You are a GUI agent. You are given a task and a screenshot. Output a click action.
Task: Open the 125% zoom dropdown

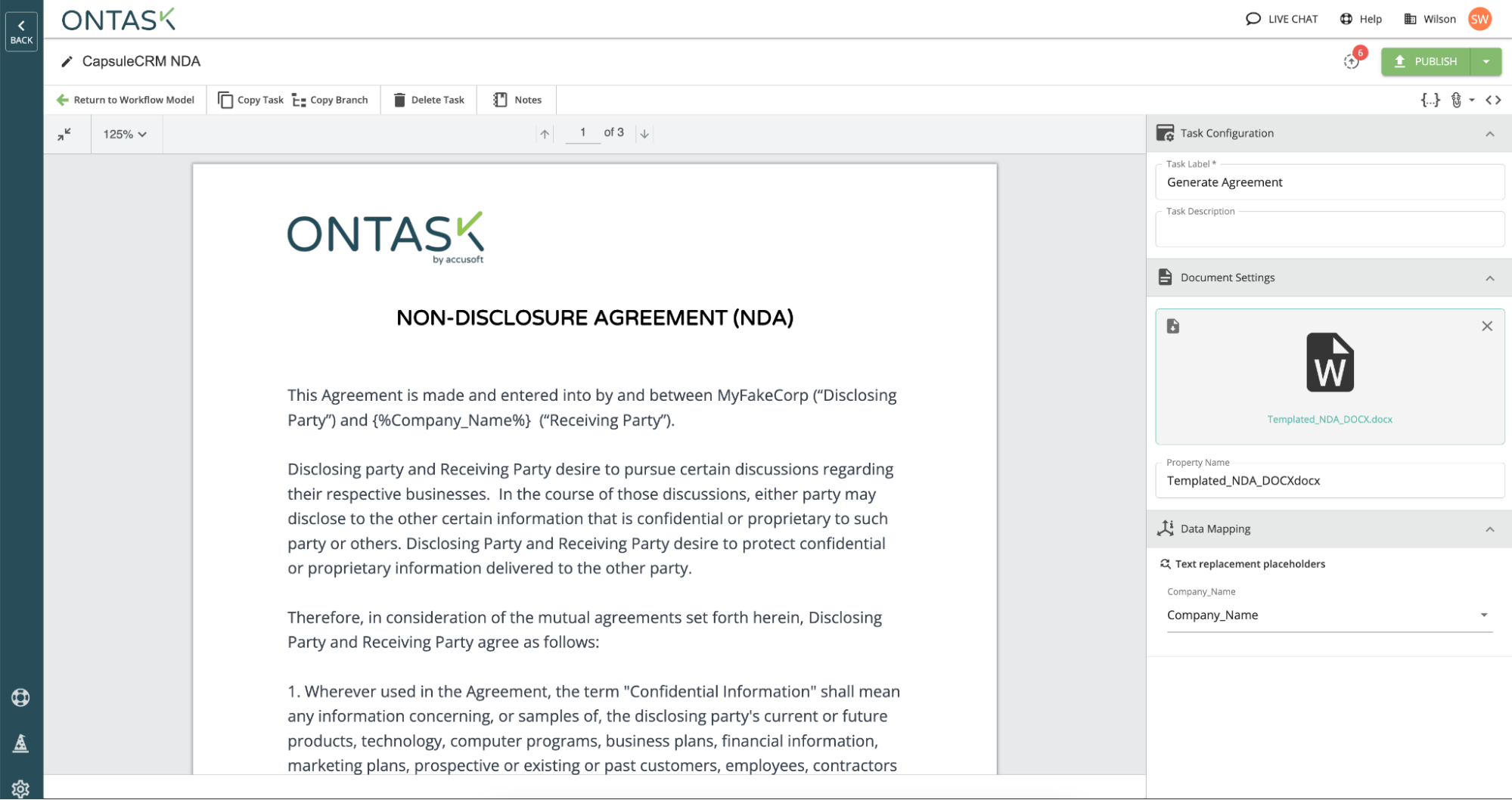pyautogui.click(x=125, y=134)
